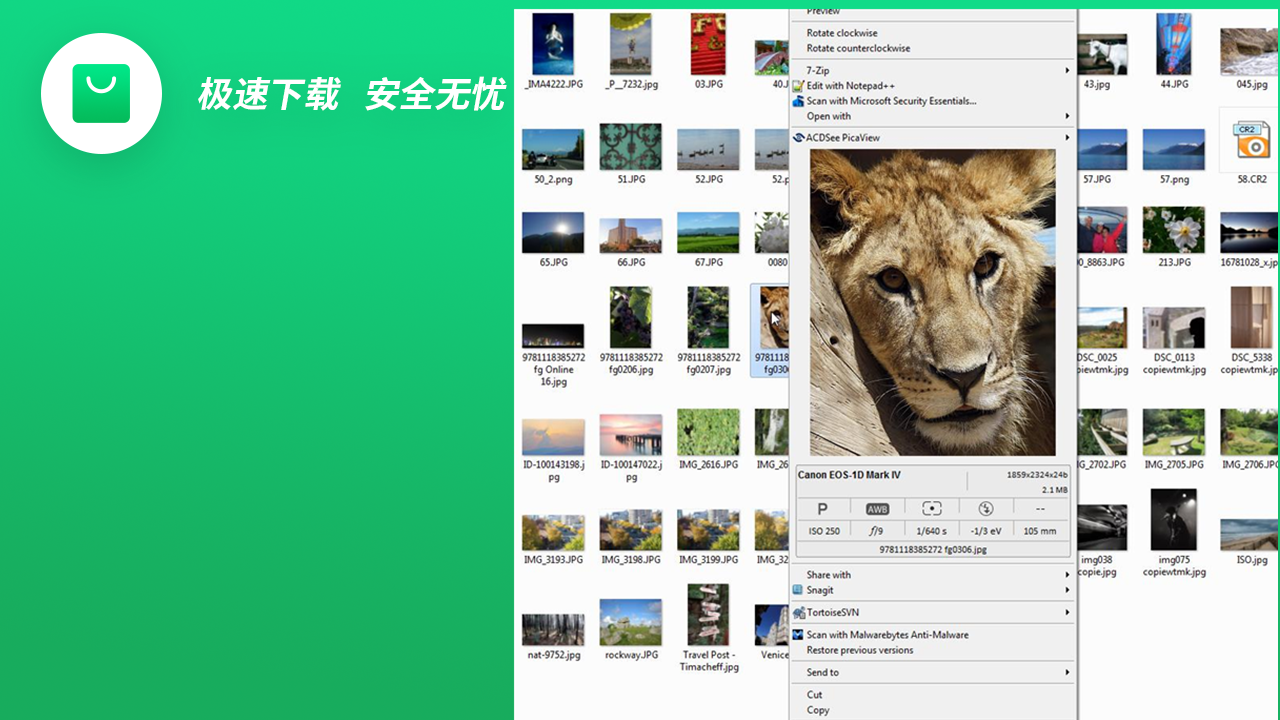Viewport: 1280px width, 720px height.
Task: Click the Snagit icon in the context menu
Action: tap(798, 590)
